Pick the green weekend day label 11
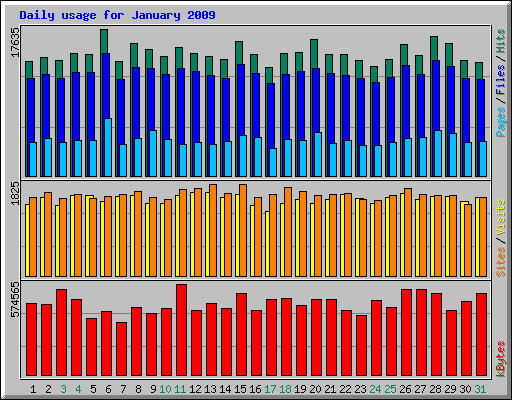 (x=180, y=389)
